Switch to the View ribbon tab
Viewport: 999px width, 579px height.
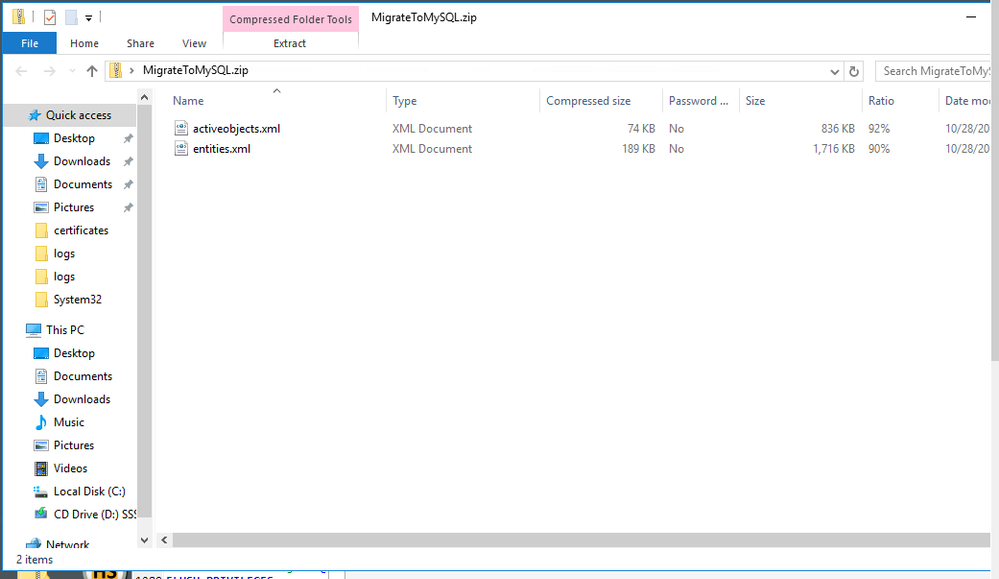(x=194, y=43)
